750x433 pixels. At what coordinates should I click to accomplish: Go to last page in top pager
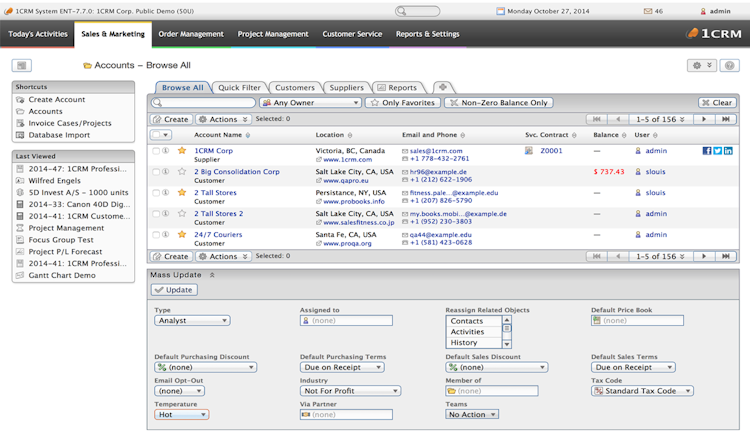(726, 119)
